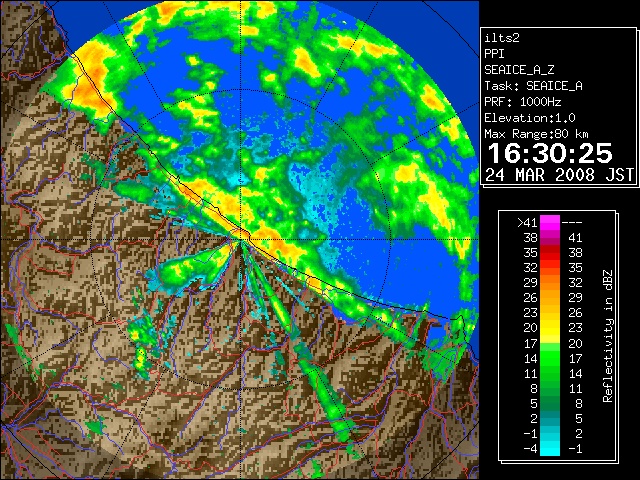Viewport: 640px width, 480px height.
Task: Click the 'Reflectivity in dBZ' axis label
Action: (x=608, y=336)
